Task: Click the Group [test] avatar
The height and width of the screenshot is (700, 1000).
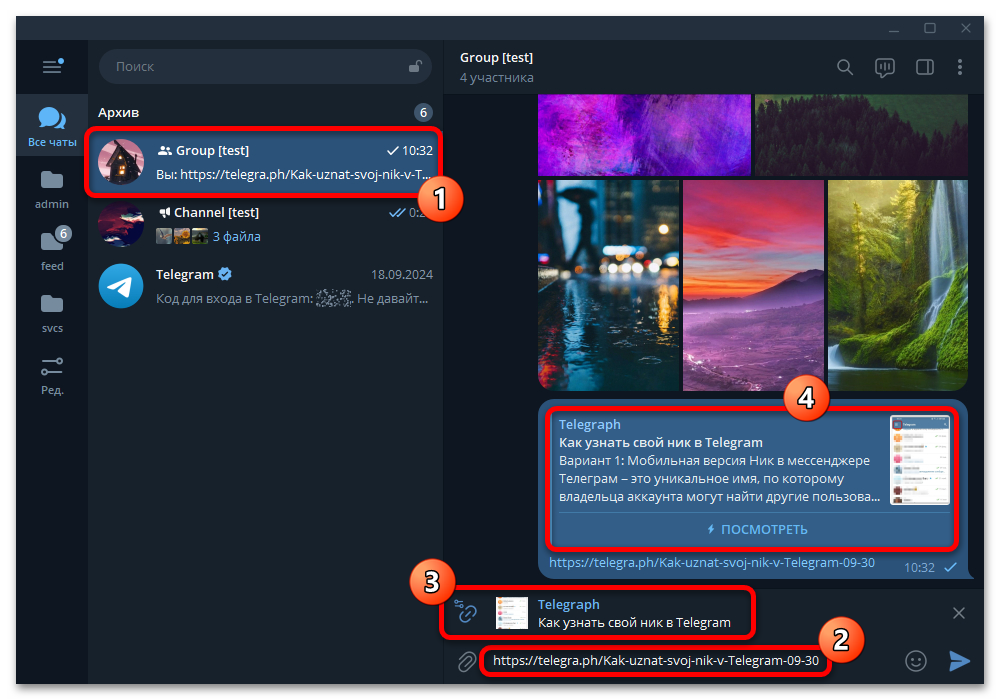Action: point(121,162)
